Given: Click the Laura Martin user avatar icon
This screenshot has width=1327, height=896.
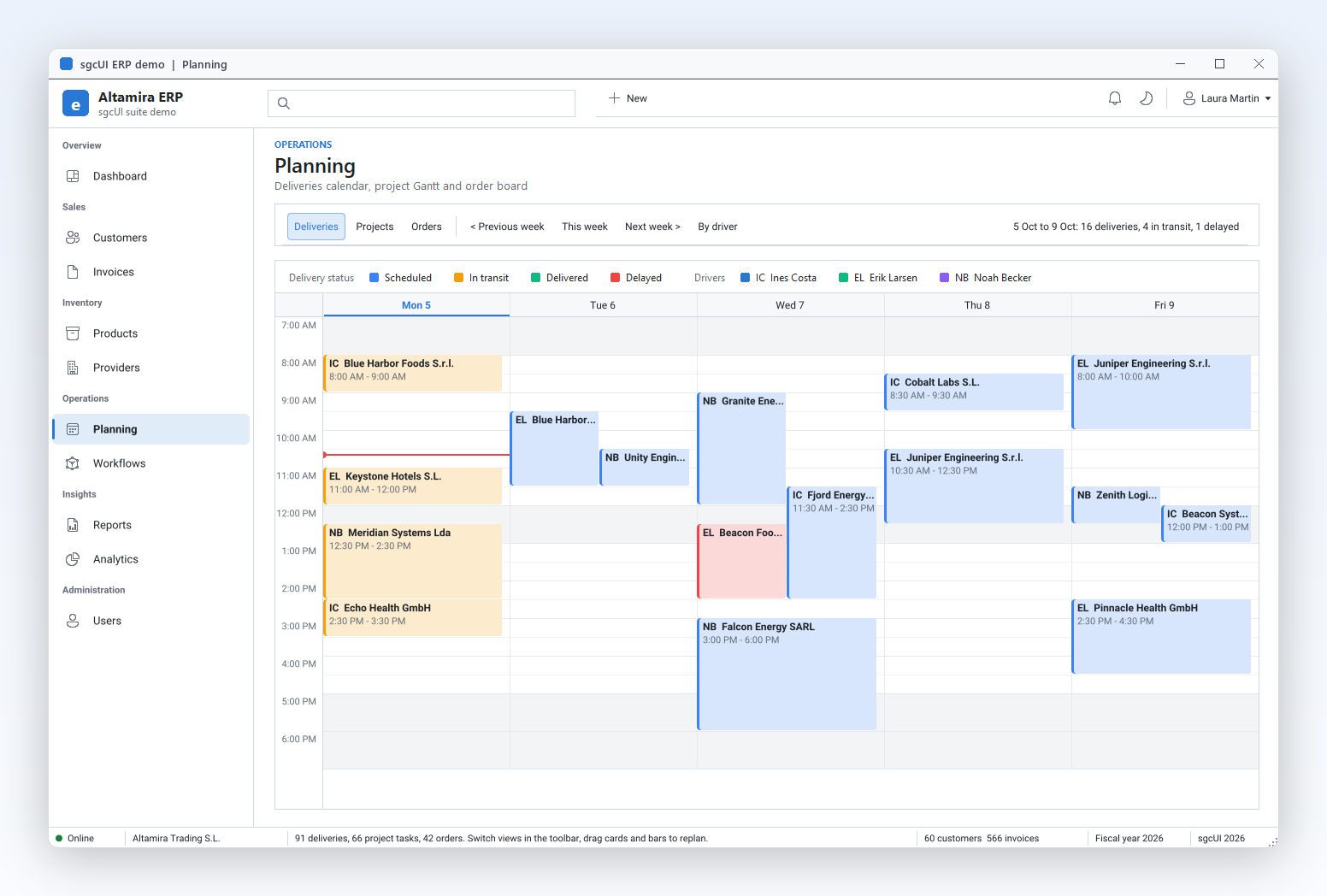Looking at the screenshot, I should [1189, 98].
